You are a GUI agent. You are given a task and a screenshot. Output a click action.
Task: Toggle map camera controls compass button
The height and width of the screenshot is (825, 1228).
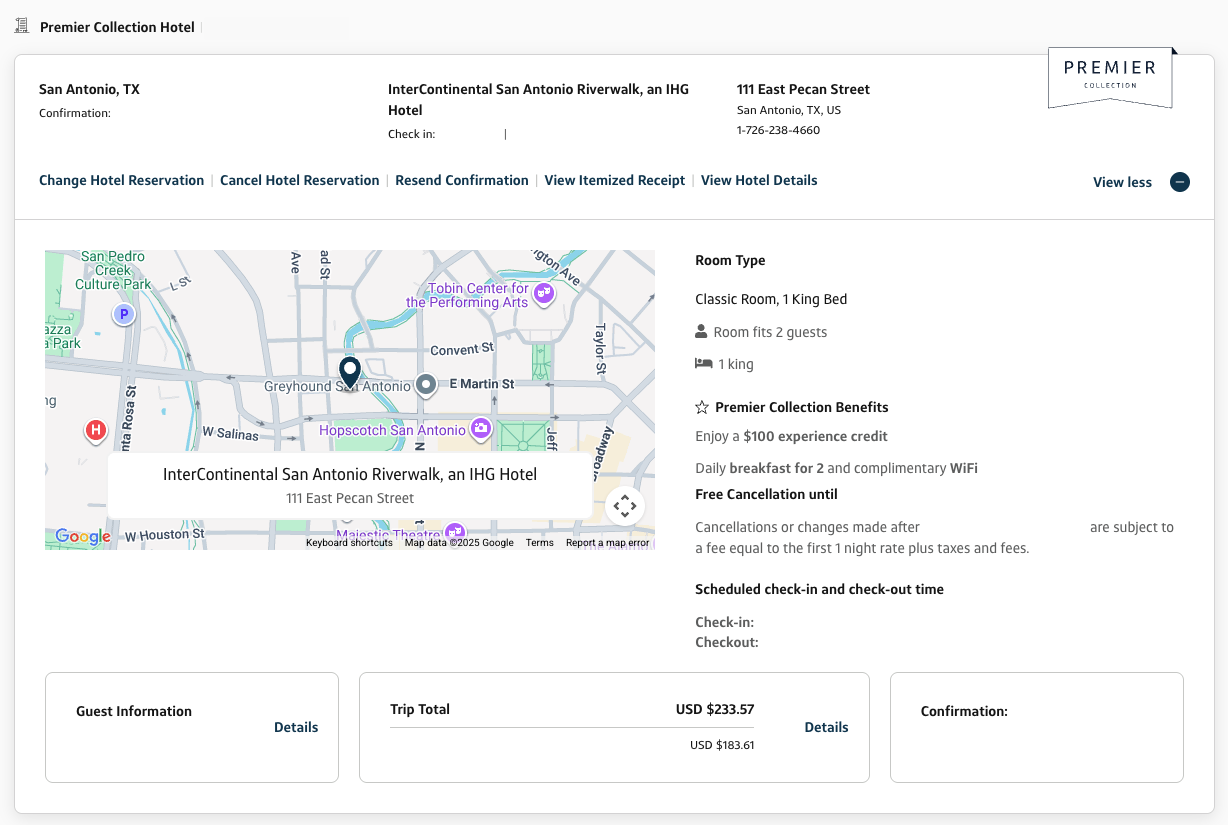coord(625,506)
